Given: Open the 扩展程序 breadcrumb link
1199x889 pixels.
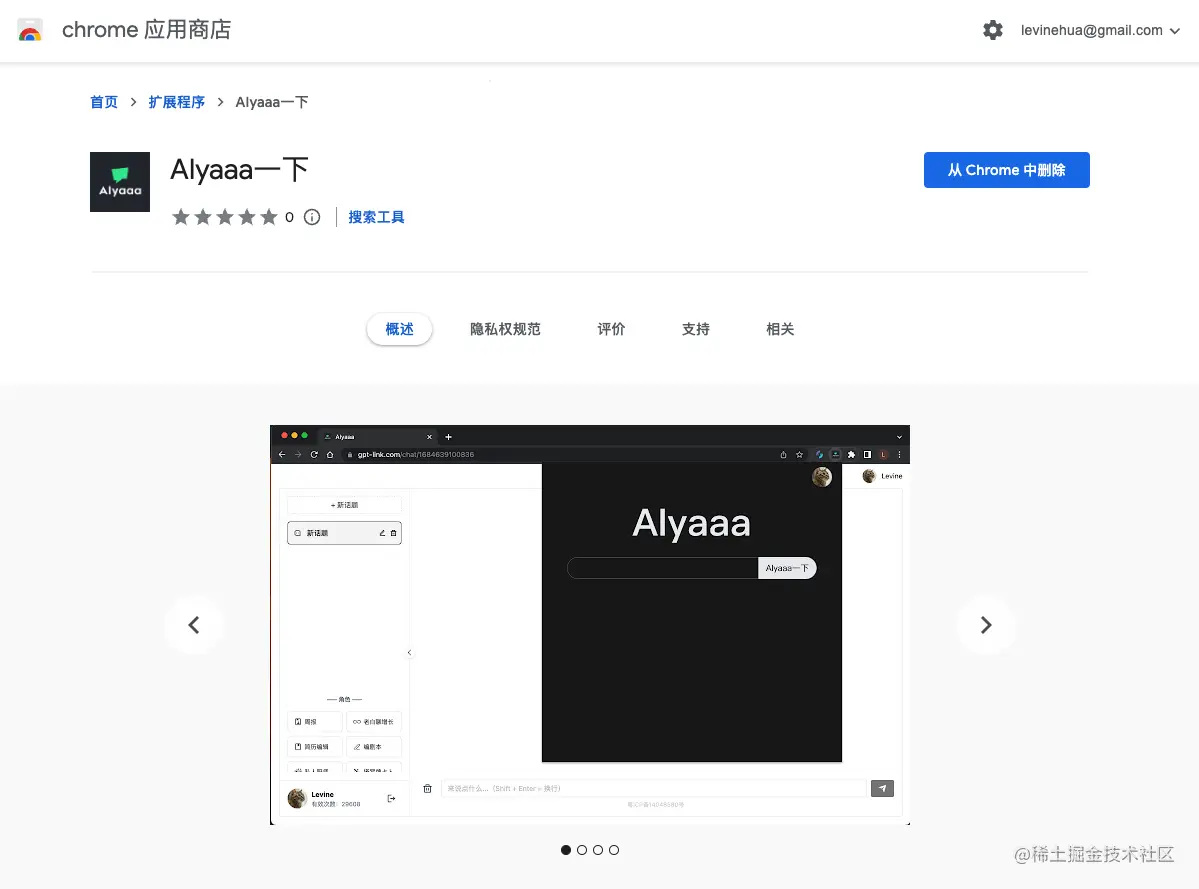Looking at the screenshot, I should pyautogui.click(x=177, y=102).
